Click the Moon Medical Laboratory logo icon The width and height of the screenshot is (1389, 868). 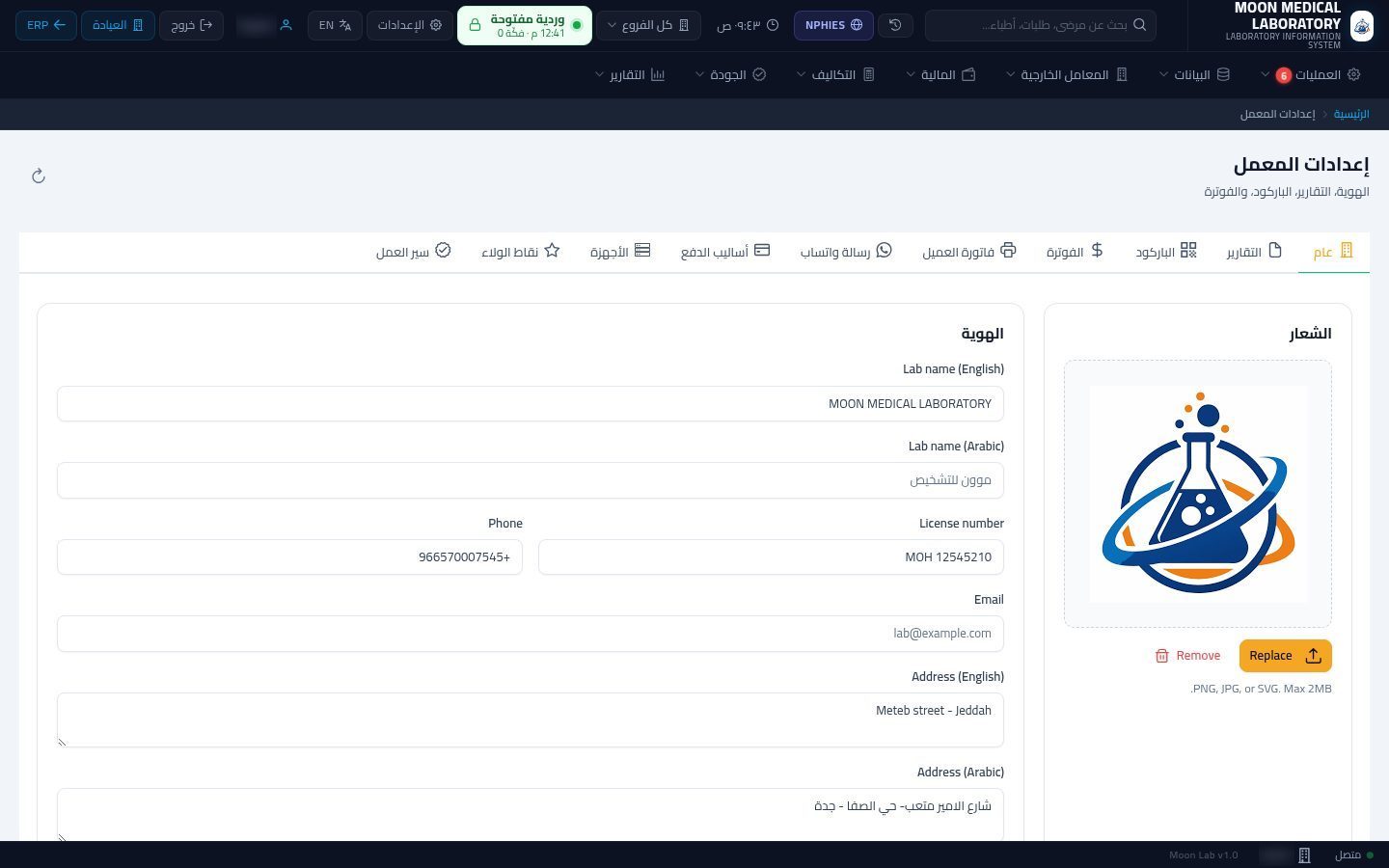coord(1361,26)
